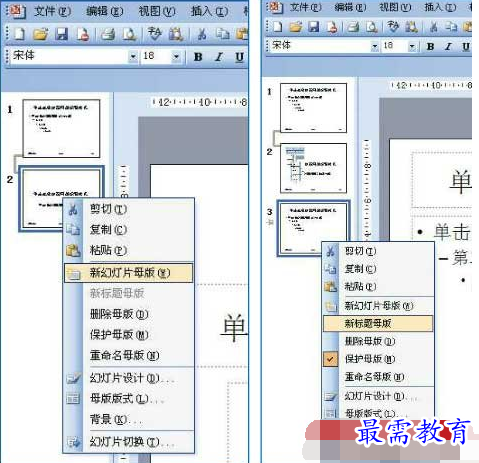Toggle Bold button in left window
The width and height of the screenshot is (479, 463).
click(198, 57)
